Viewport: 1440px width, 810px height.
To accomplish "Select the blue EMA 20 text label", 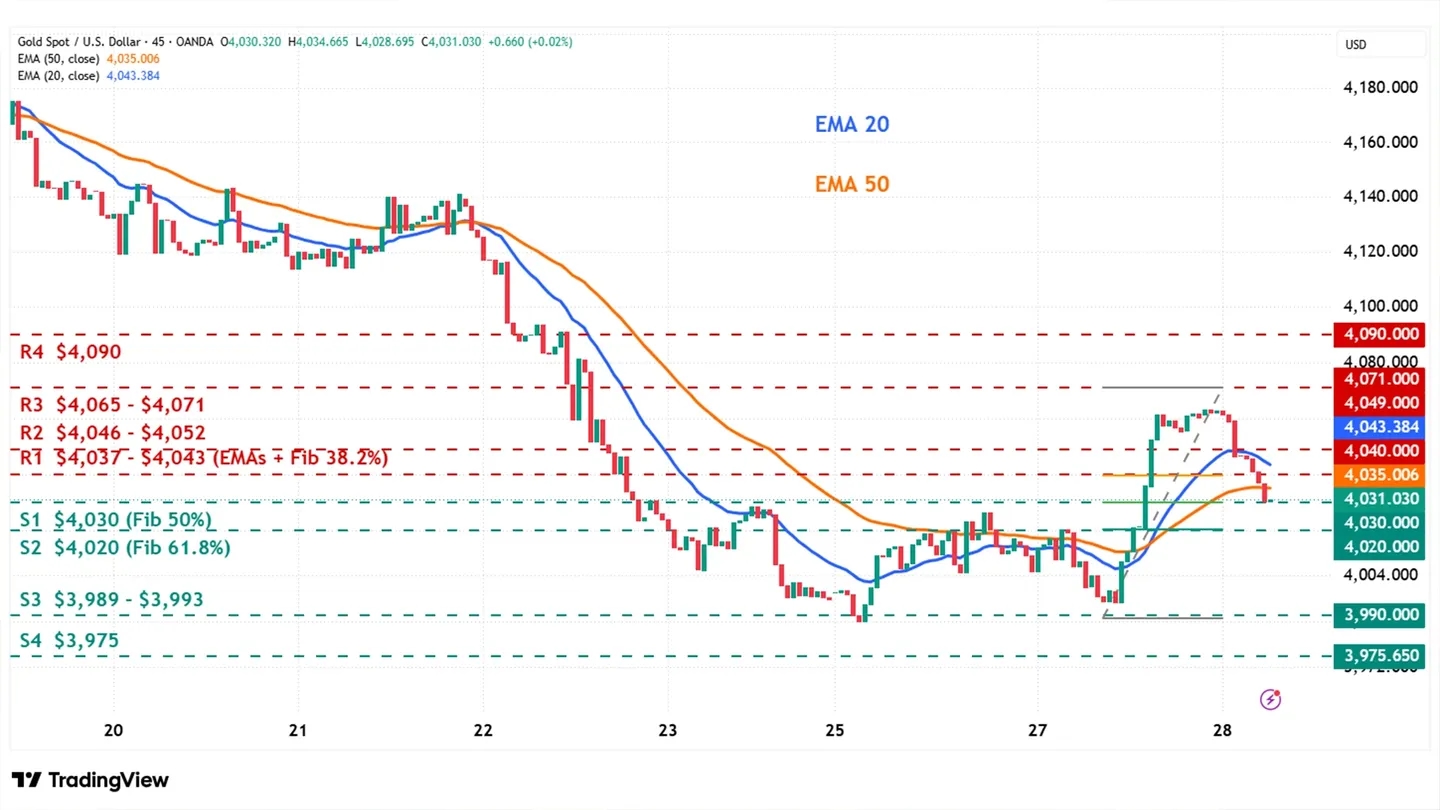I will click(x=852, y=125).
